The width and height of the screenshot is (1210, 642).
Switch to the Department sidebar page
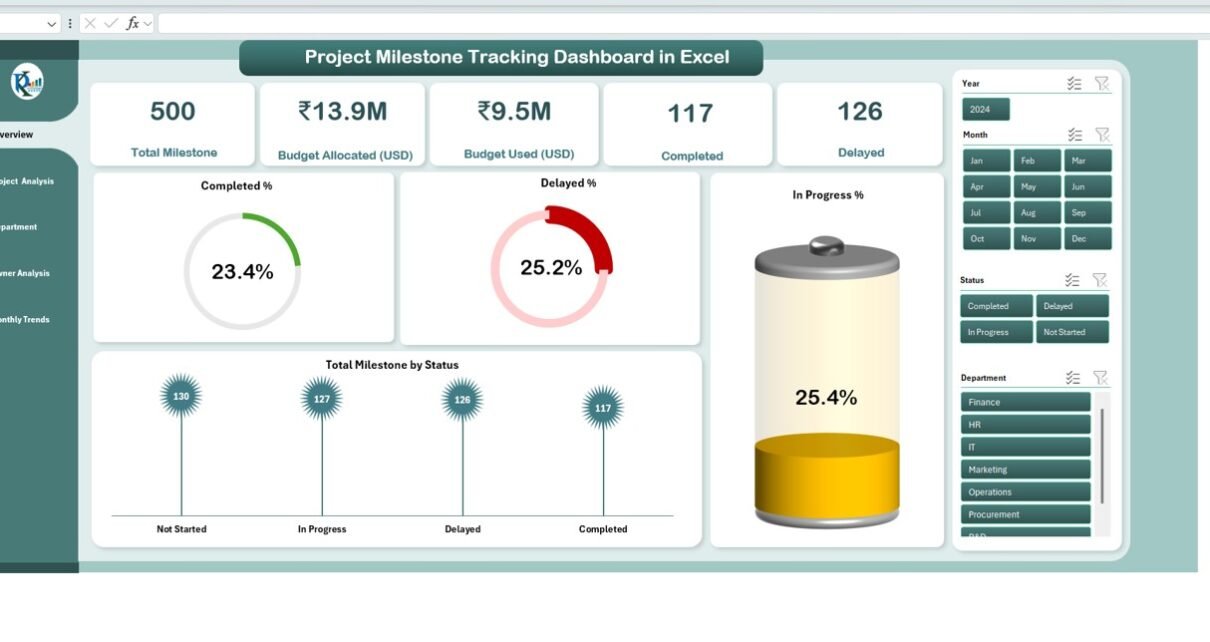tap(20, 227)
